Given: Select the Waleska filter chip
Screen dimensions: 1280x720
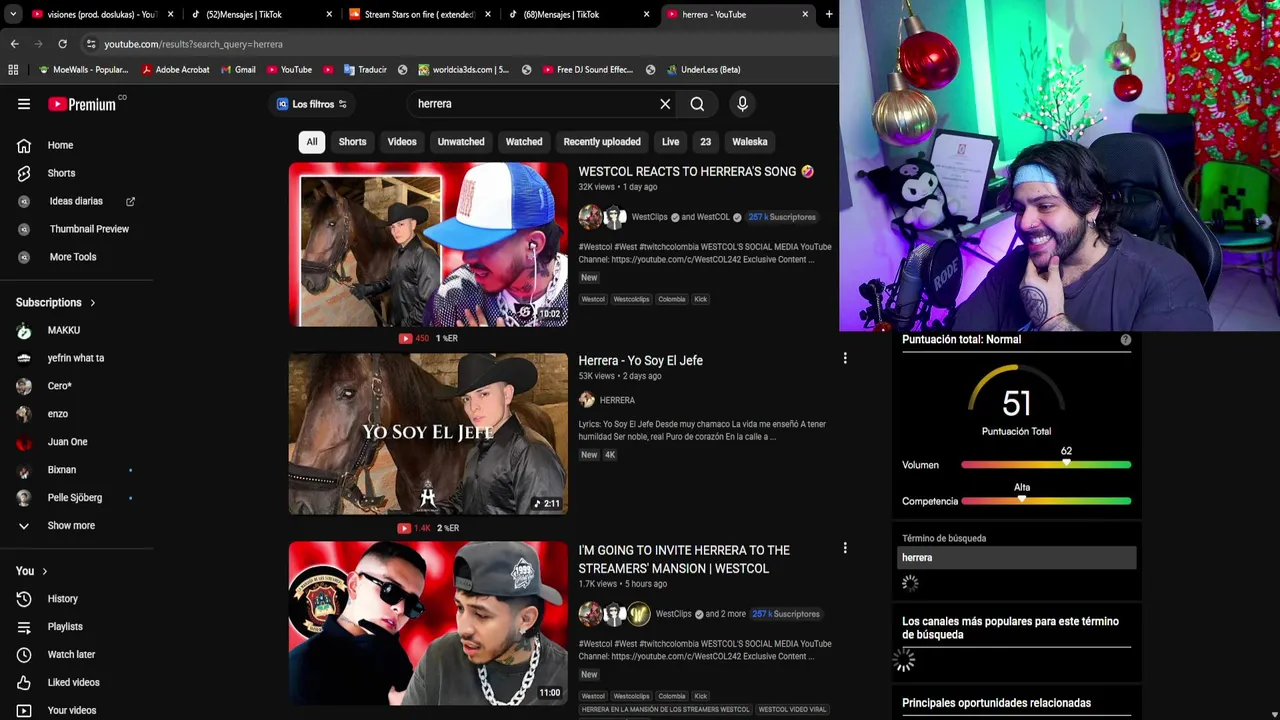Looking at the screenshot, I should [x=750, y=142].
